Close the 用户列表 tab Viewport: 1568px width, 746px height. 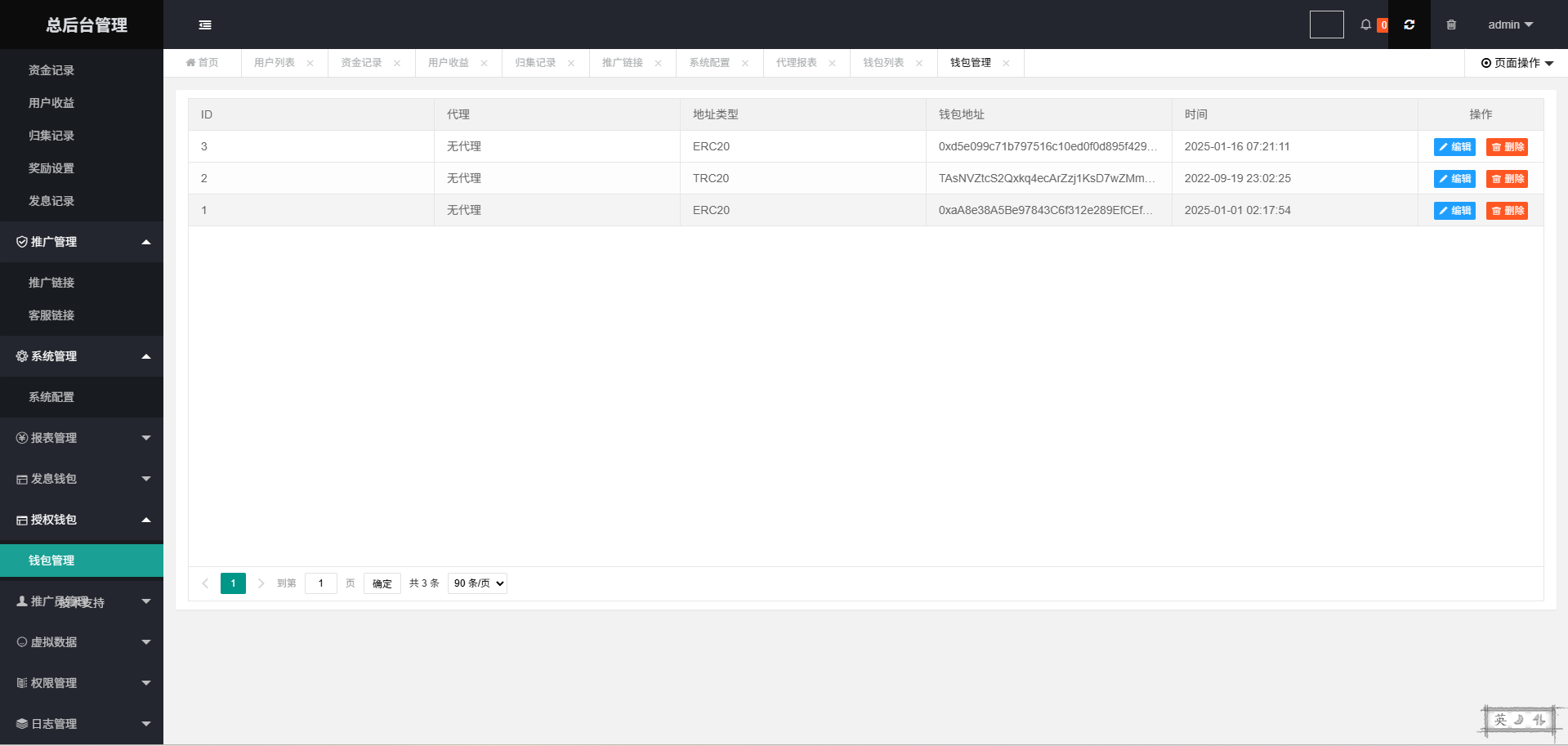point(310,63)
